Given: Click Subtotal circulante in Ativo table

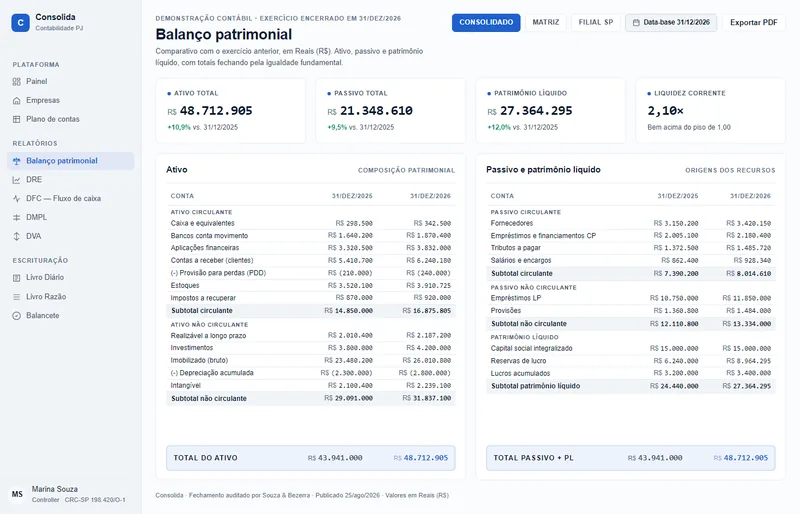Looking at the screenshot, I should pyautogui.click(x=311, y=311).
